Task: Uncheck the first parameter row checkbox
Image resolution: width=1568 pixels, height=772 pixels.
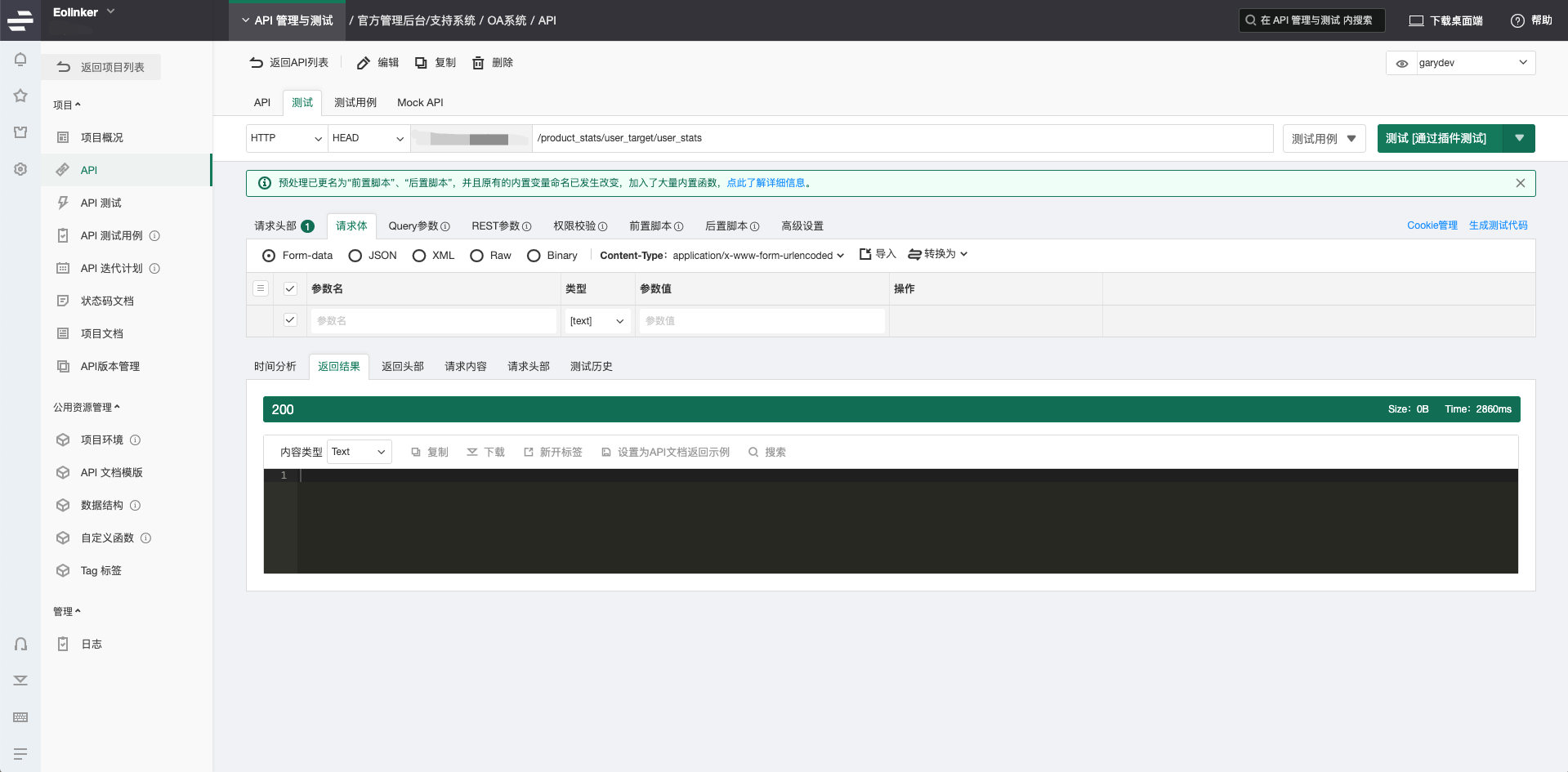Action: 290,320
